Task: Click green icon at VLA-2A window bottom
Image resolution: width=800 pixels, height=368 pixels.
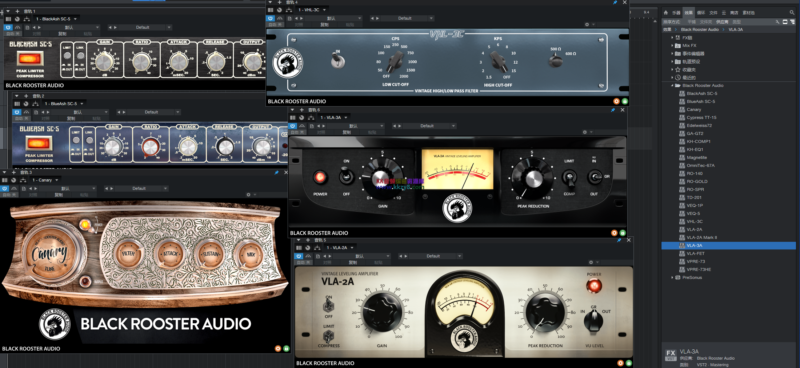Action: click(x=629, y=363)
